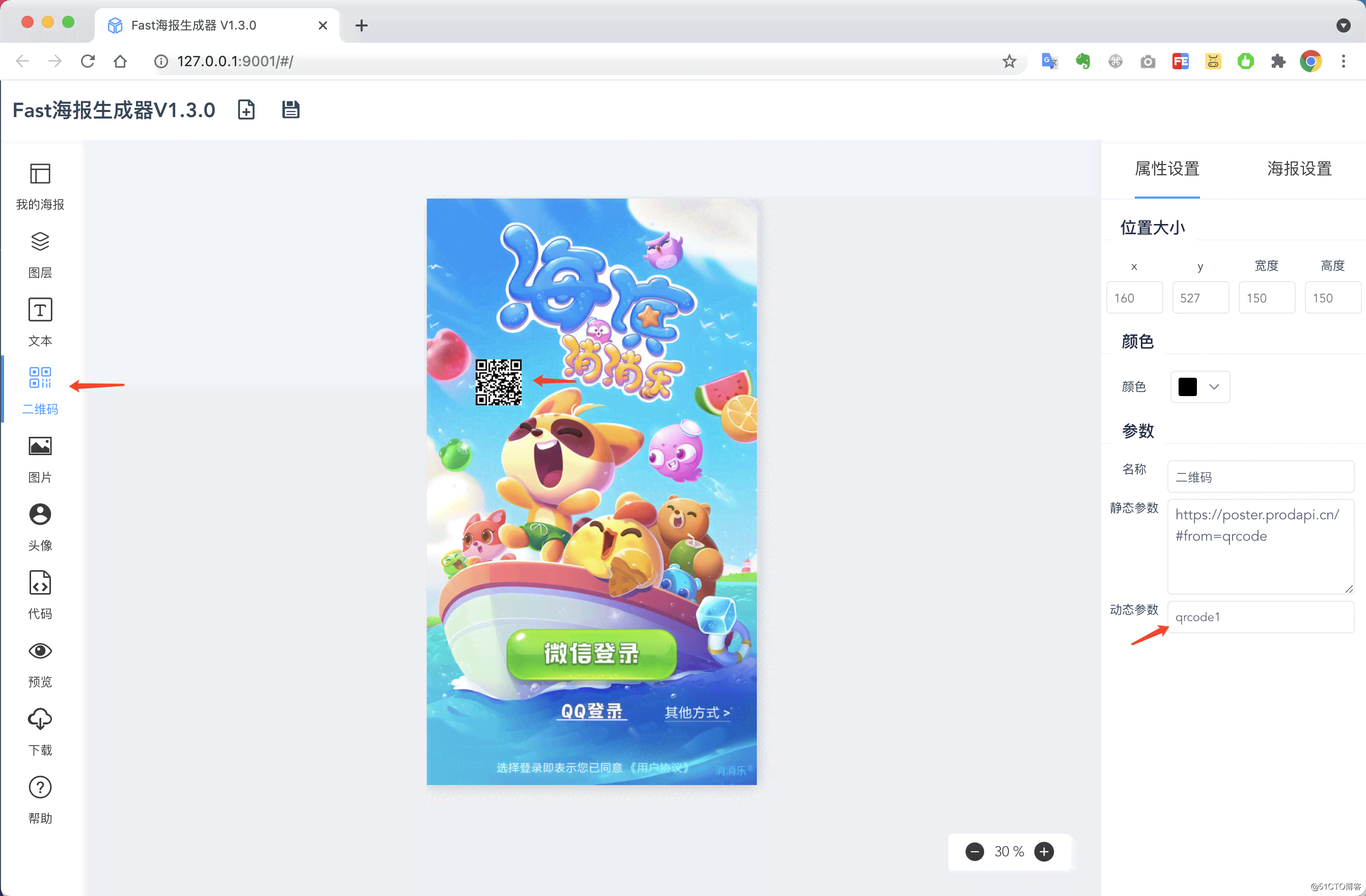Expand the color picker dropdown
The image size is (1366, 896).
1213,387
